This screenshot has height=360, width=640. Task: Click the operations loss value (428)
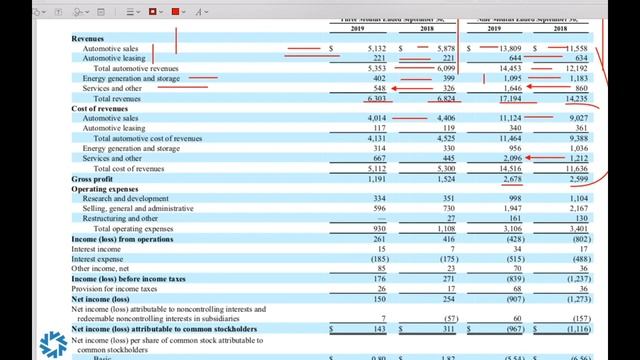(x=515, y=239)
